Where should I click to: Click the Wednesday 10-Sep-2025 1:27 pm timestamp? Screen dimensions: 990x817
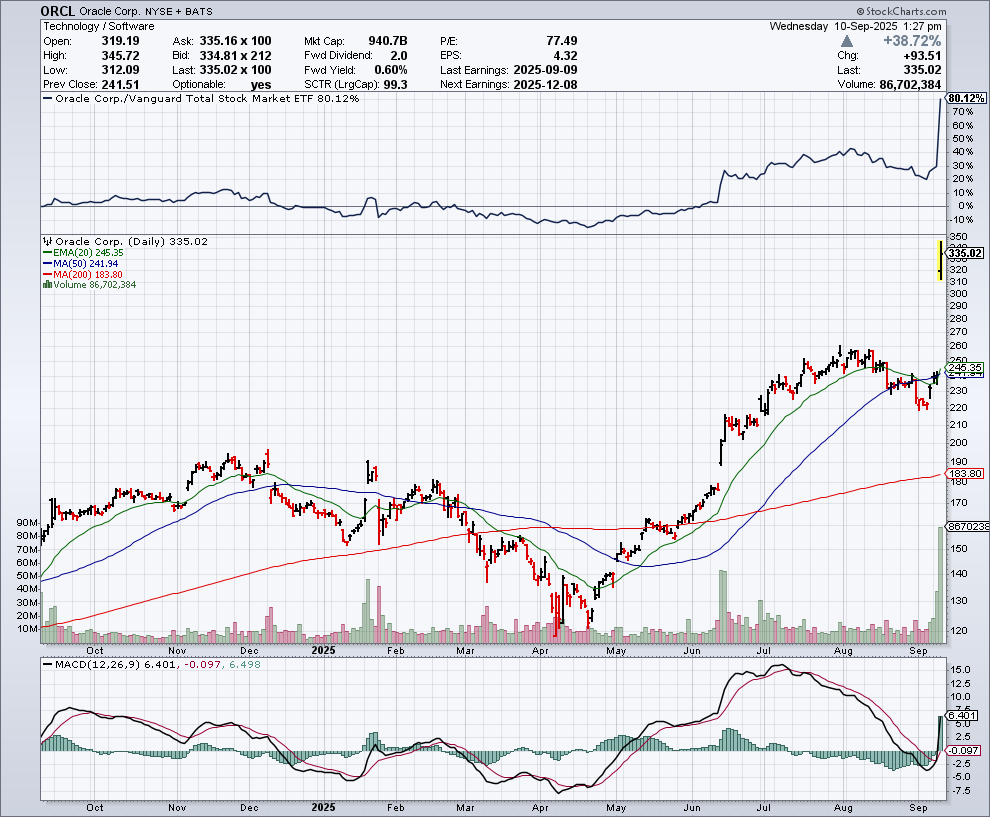856,26
